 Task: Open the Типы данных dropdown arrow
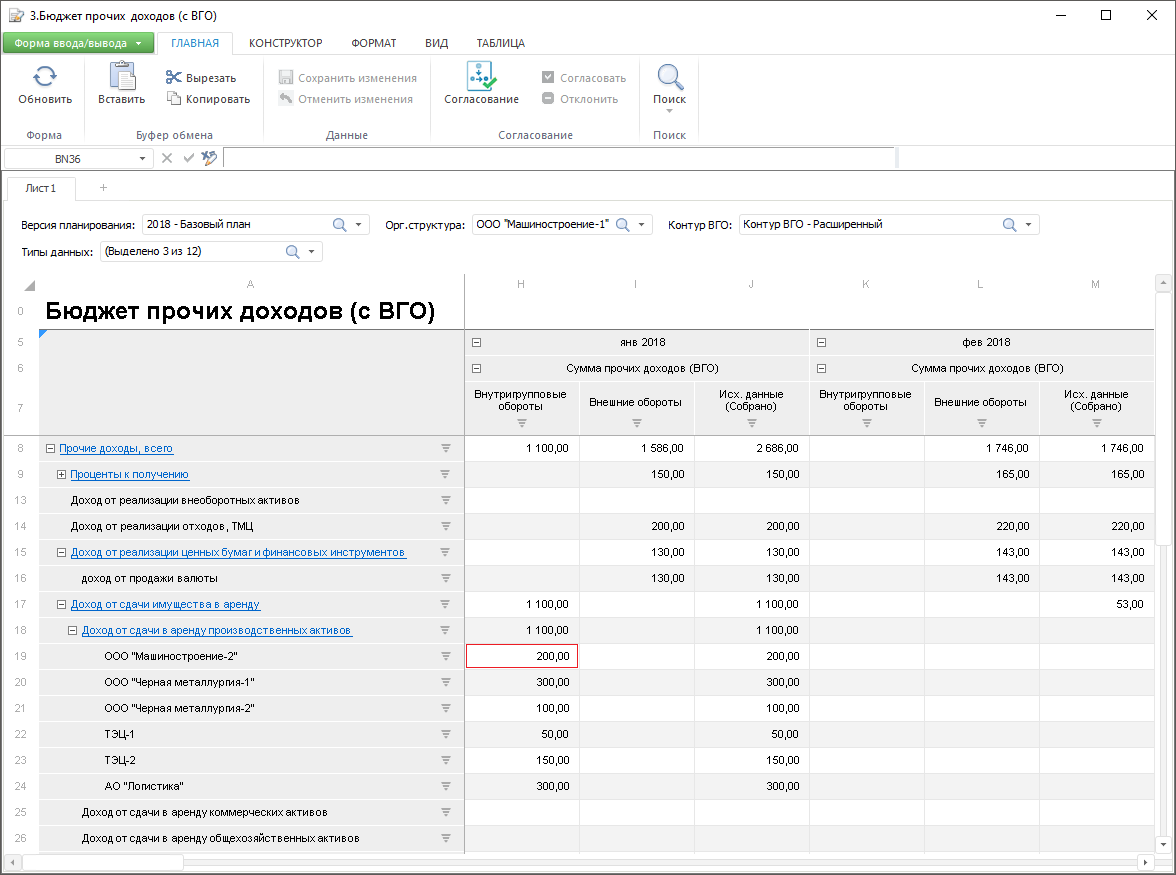coord(311,252)
